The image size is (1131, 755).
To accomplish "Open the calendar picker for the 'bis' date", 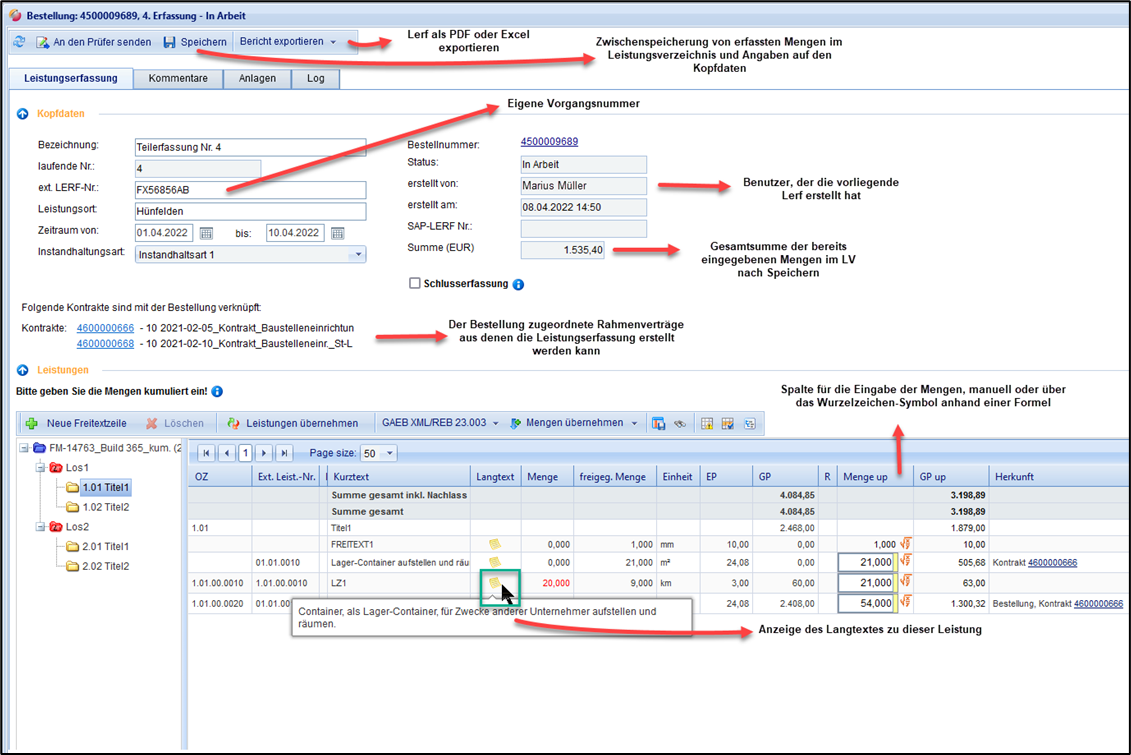I will [338, 233].
